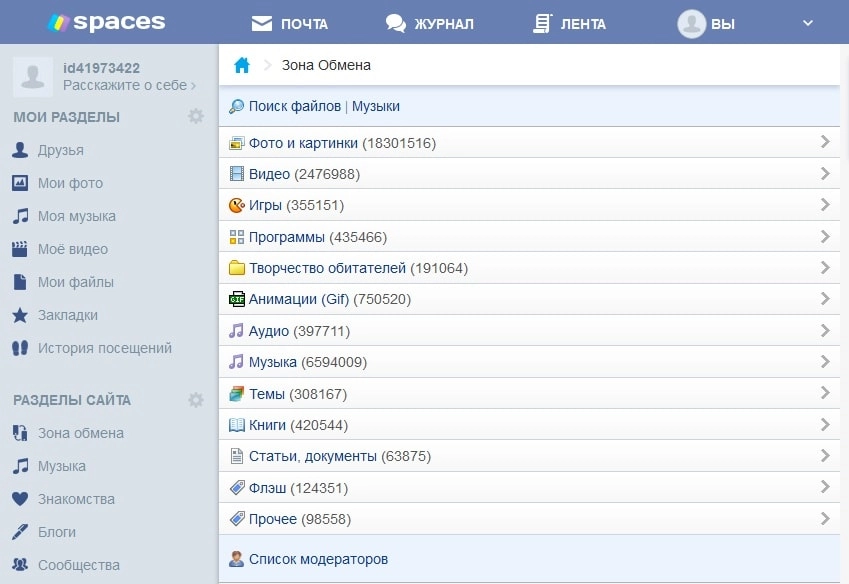Click the home icon in breadcrumb
The width and height of the screenshot is (849, 584).
pos(241,66)
